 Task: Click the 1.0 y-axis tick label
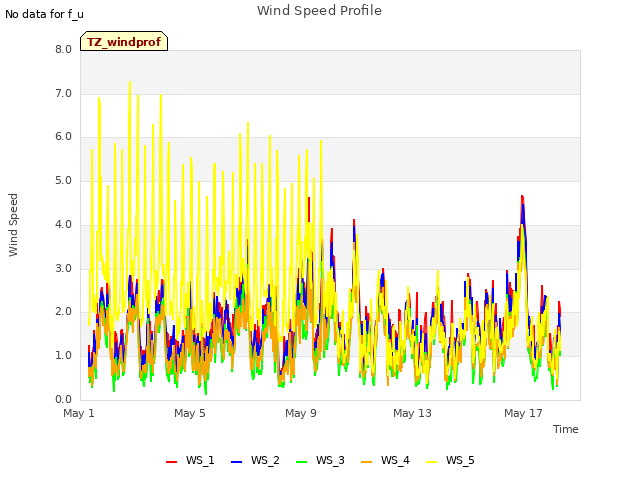64,356
